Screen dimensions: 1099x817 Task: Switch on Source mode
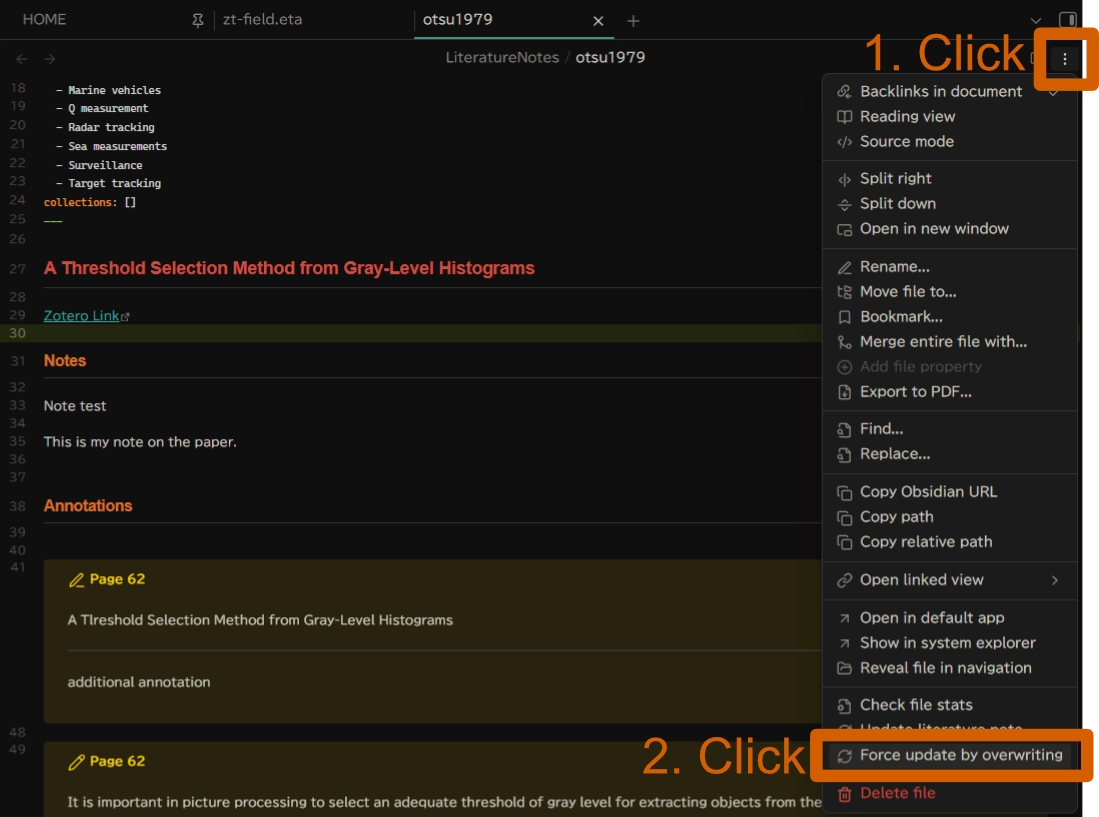[906, 142]
